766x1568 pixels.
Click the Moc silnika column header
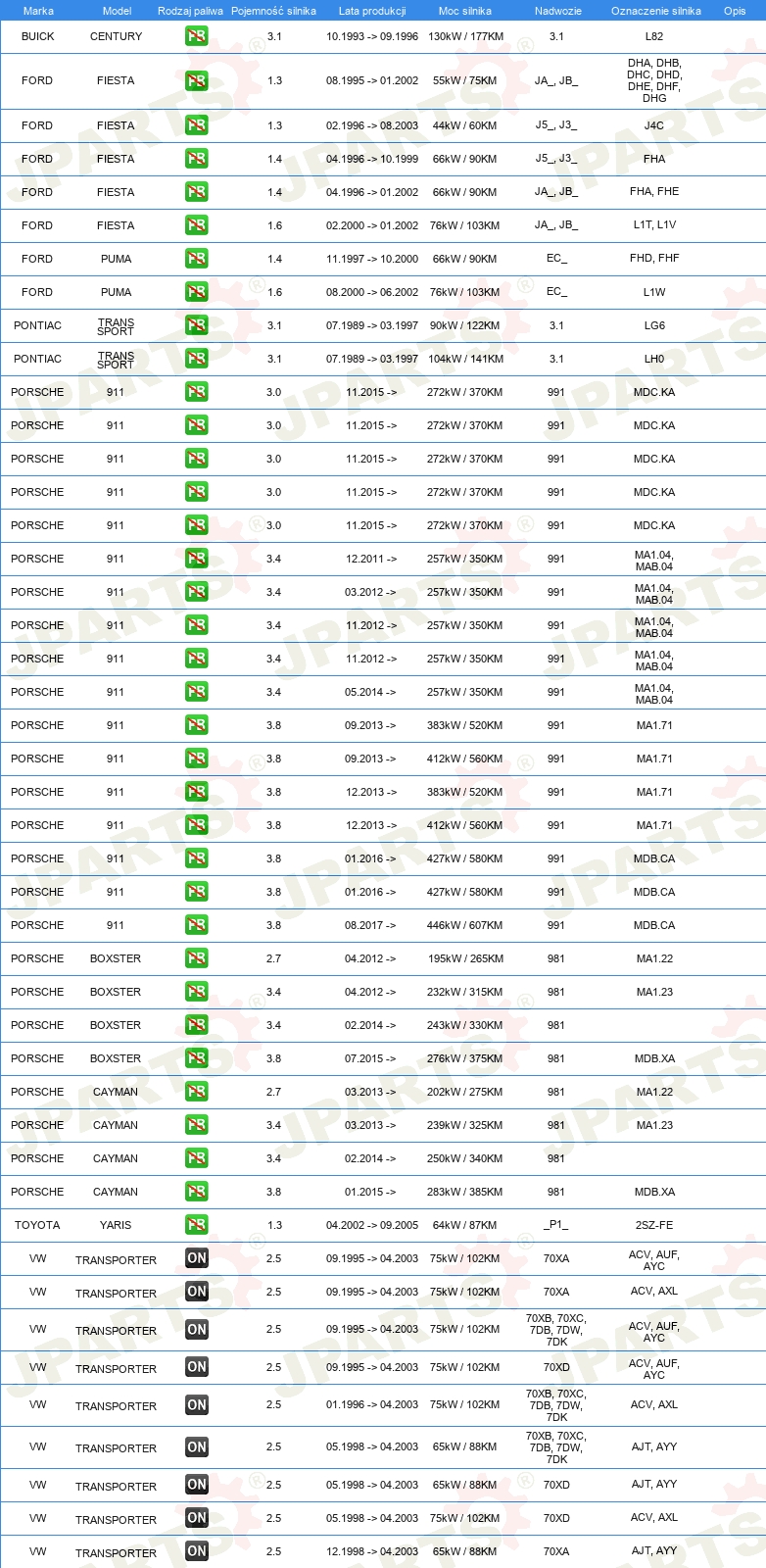(465, 11)
